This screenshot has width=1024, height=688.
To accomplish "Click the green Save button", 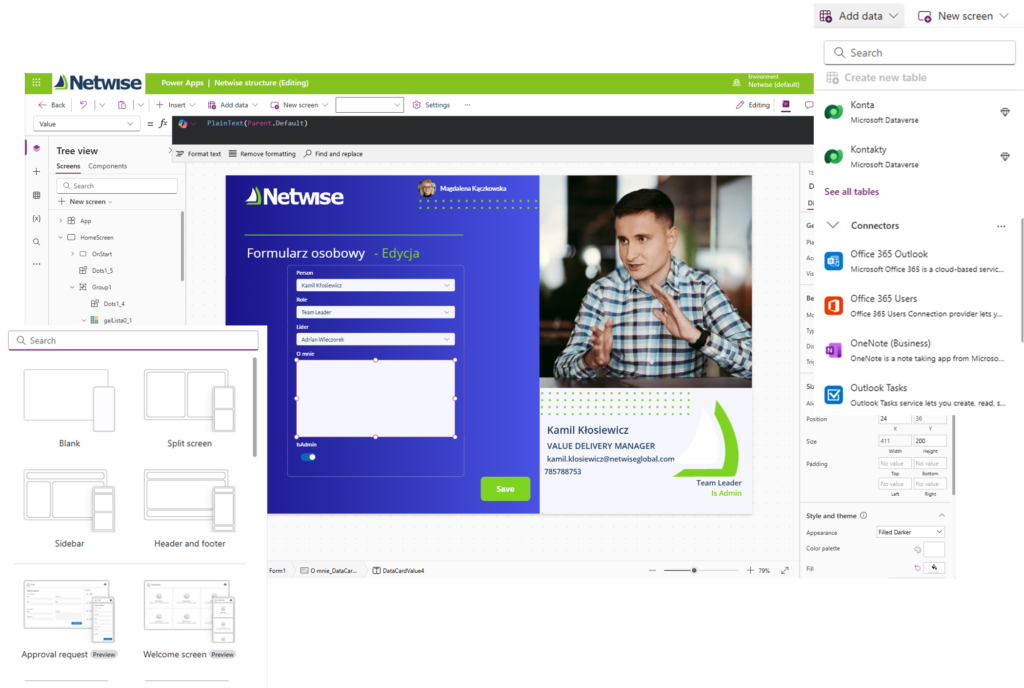I will tap(505, 489).
